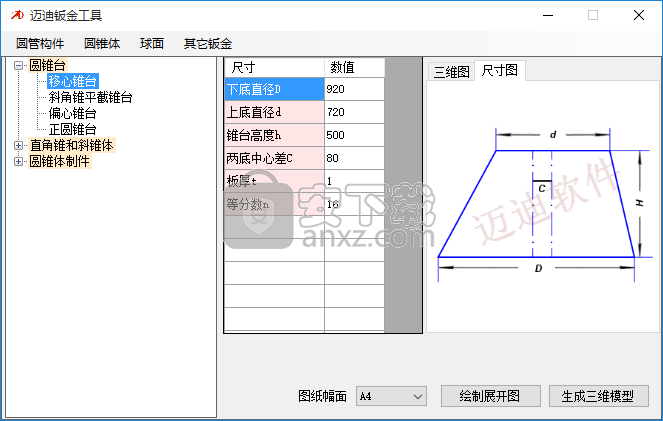
Task: Click the 等分数n value cell
Action: point(354,205)
